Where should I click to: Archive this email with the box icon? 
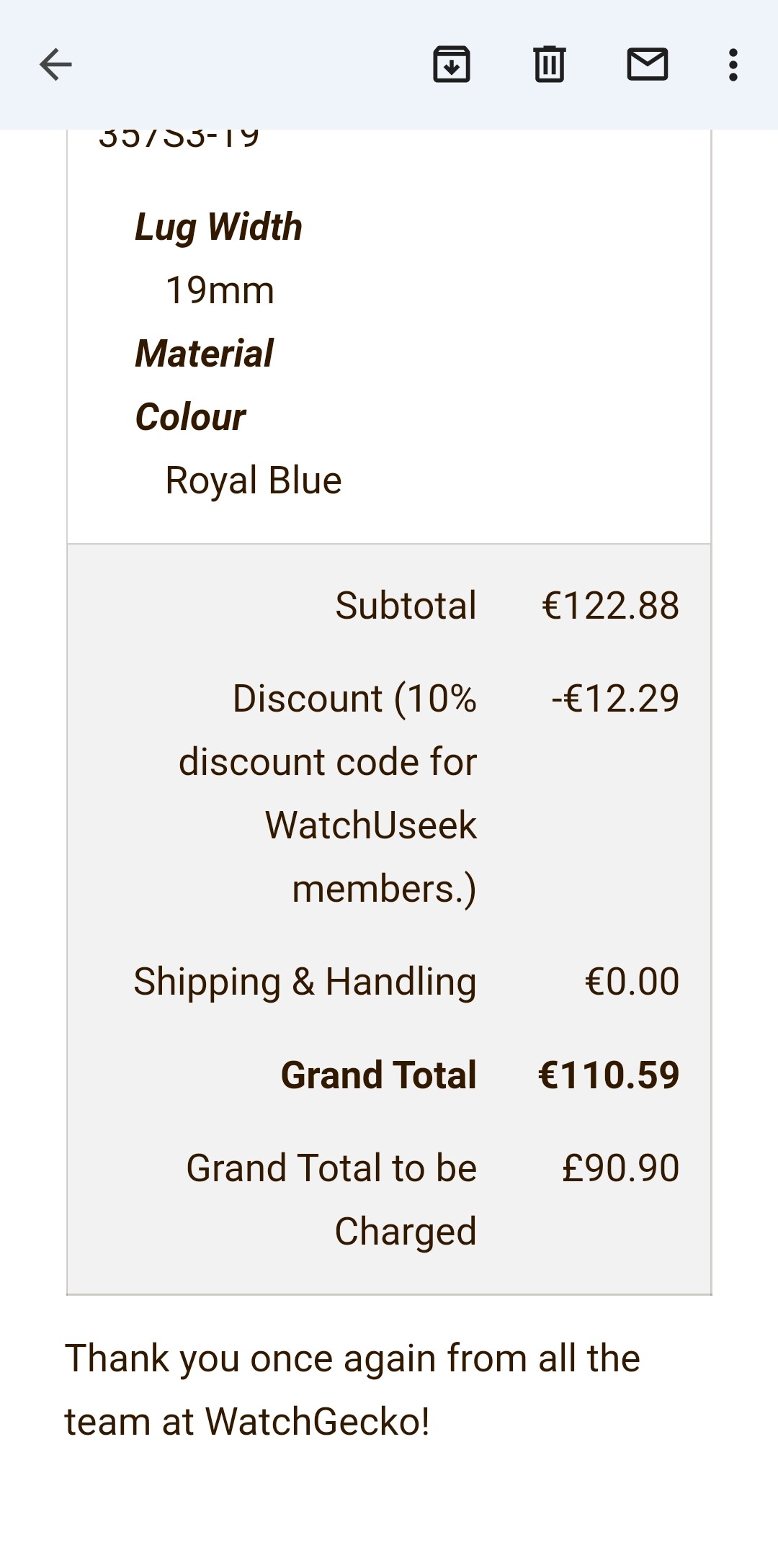click(452, 65)
